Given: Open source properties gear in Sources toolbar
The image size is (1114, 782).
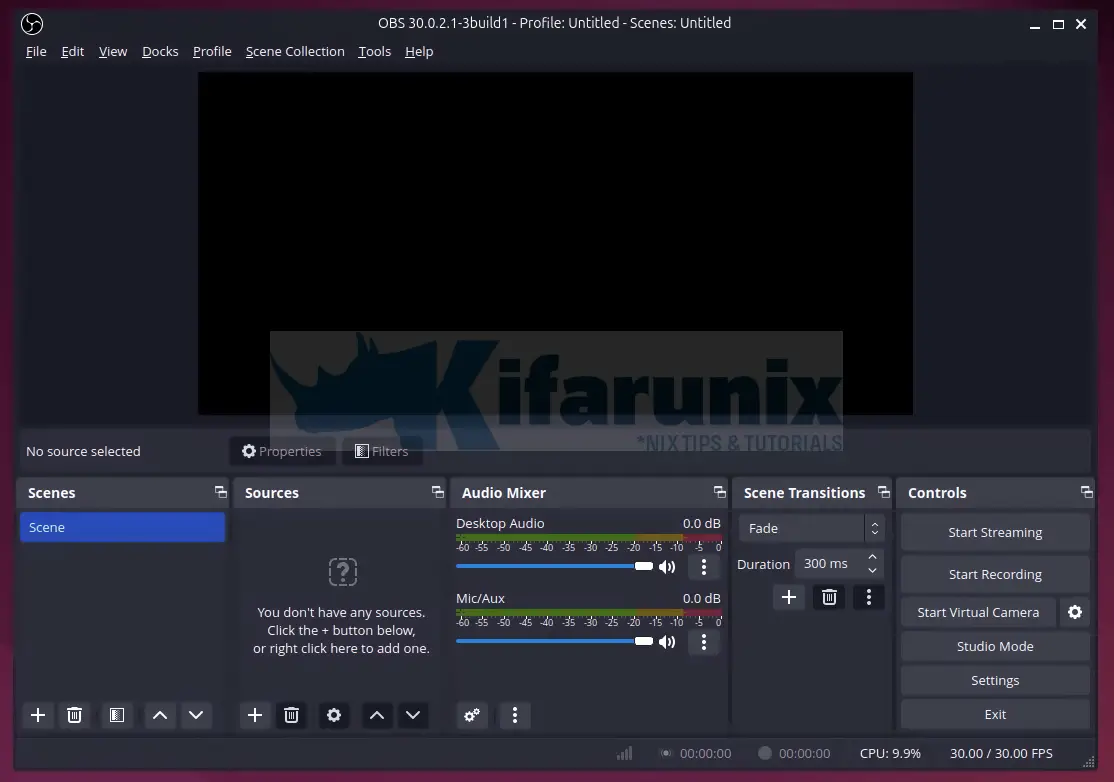Looking at the screenshot, I should tap(334, 715).
